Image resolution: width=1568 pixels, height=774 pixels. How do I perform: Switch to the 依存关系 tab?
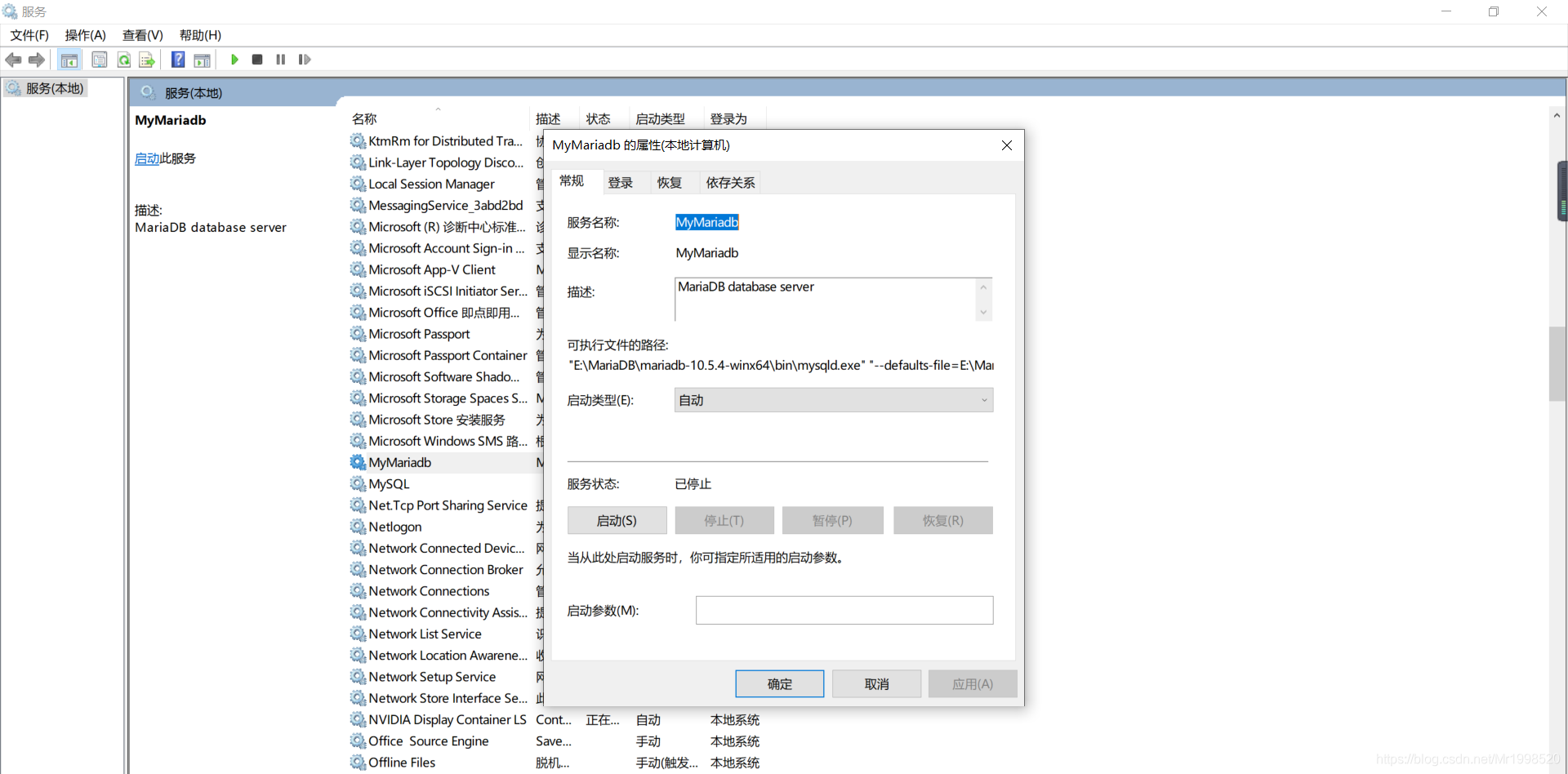click(730, 183)
